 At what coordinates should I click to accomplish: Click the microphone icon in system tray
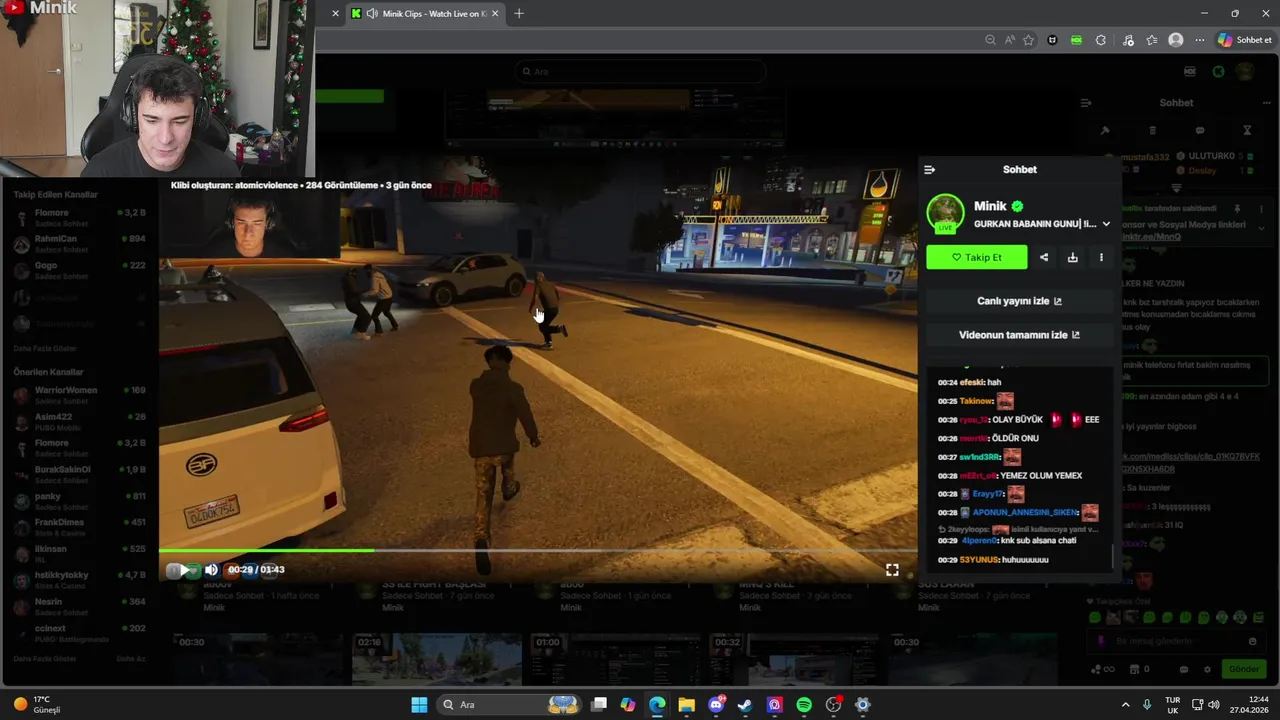[x=1147, y=705]
